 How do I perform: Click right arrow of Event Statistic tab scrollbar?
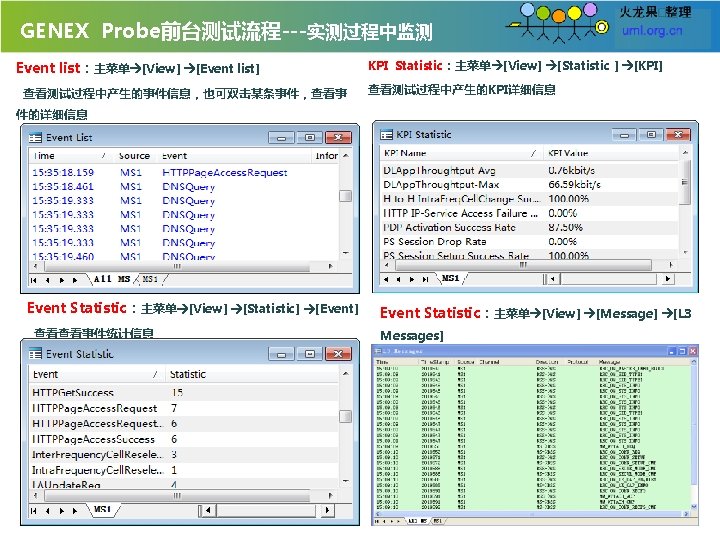pos(327,511)
